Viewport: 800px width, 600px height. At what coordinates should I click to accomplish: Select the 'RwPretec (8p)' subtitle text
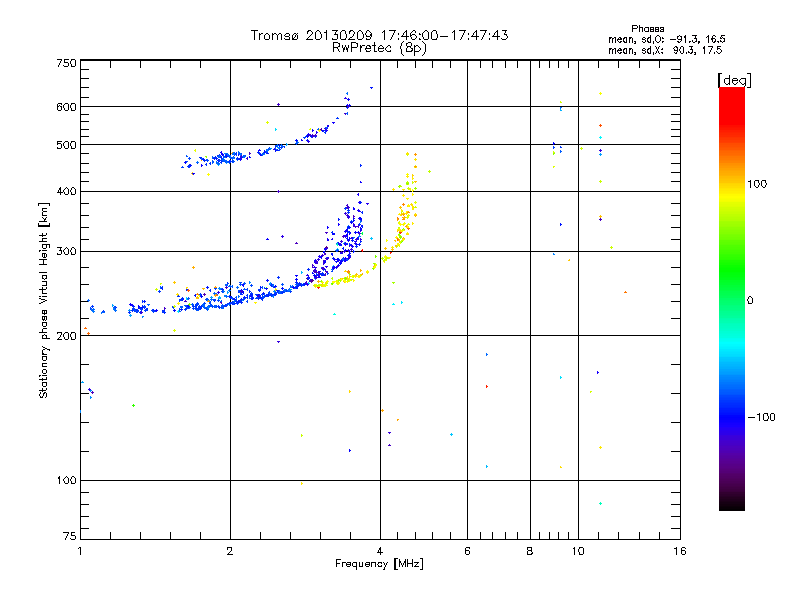pos(379,48)
